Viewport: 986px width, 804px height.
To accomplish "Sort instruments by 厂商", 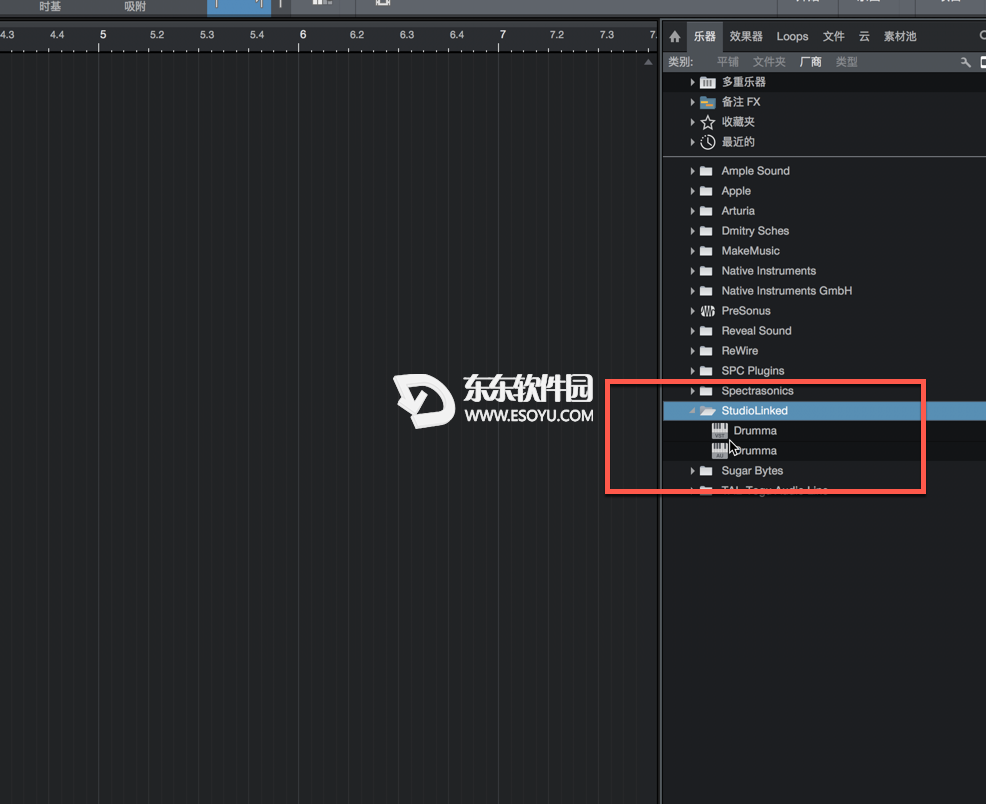I will pyautogui.click(x=811, y=62).
